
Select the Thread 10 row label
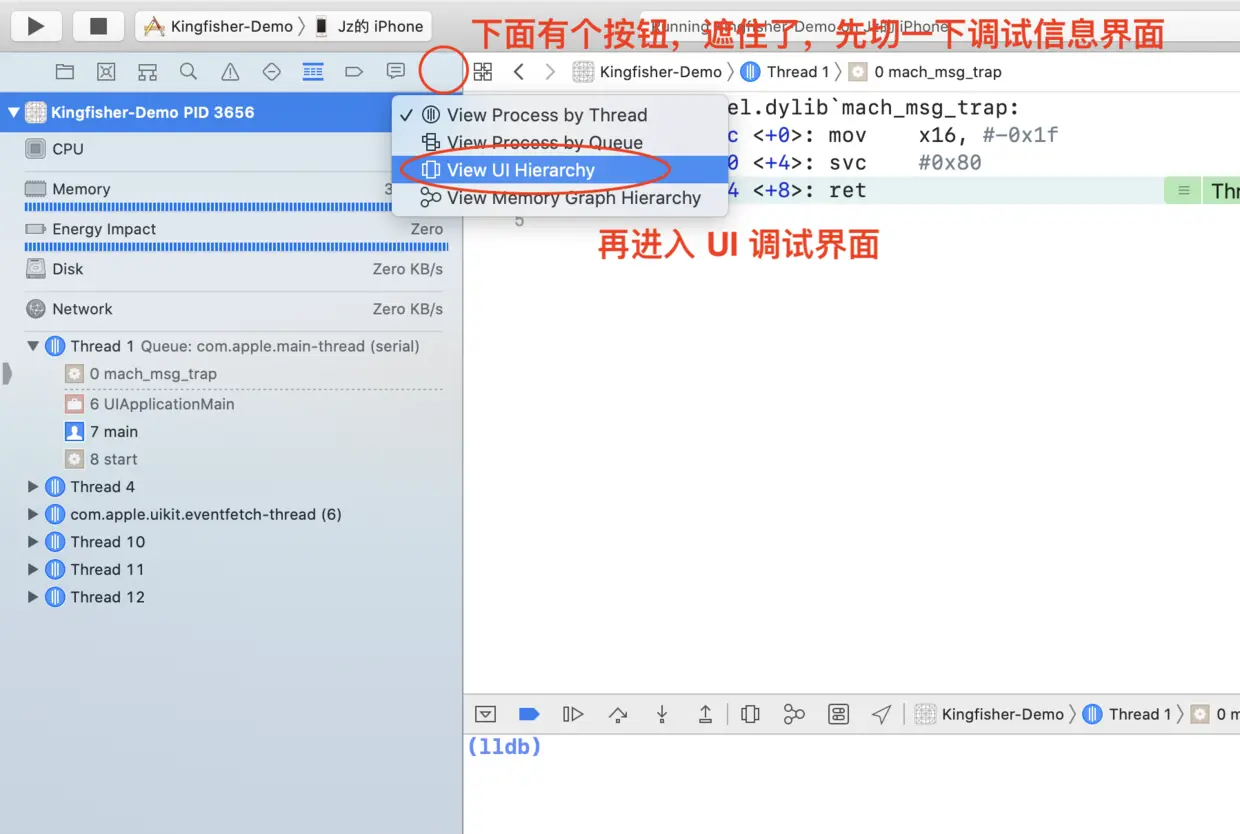click(x=108, y=542)
